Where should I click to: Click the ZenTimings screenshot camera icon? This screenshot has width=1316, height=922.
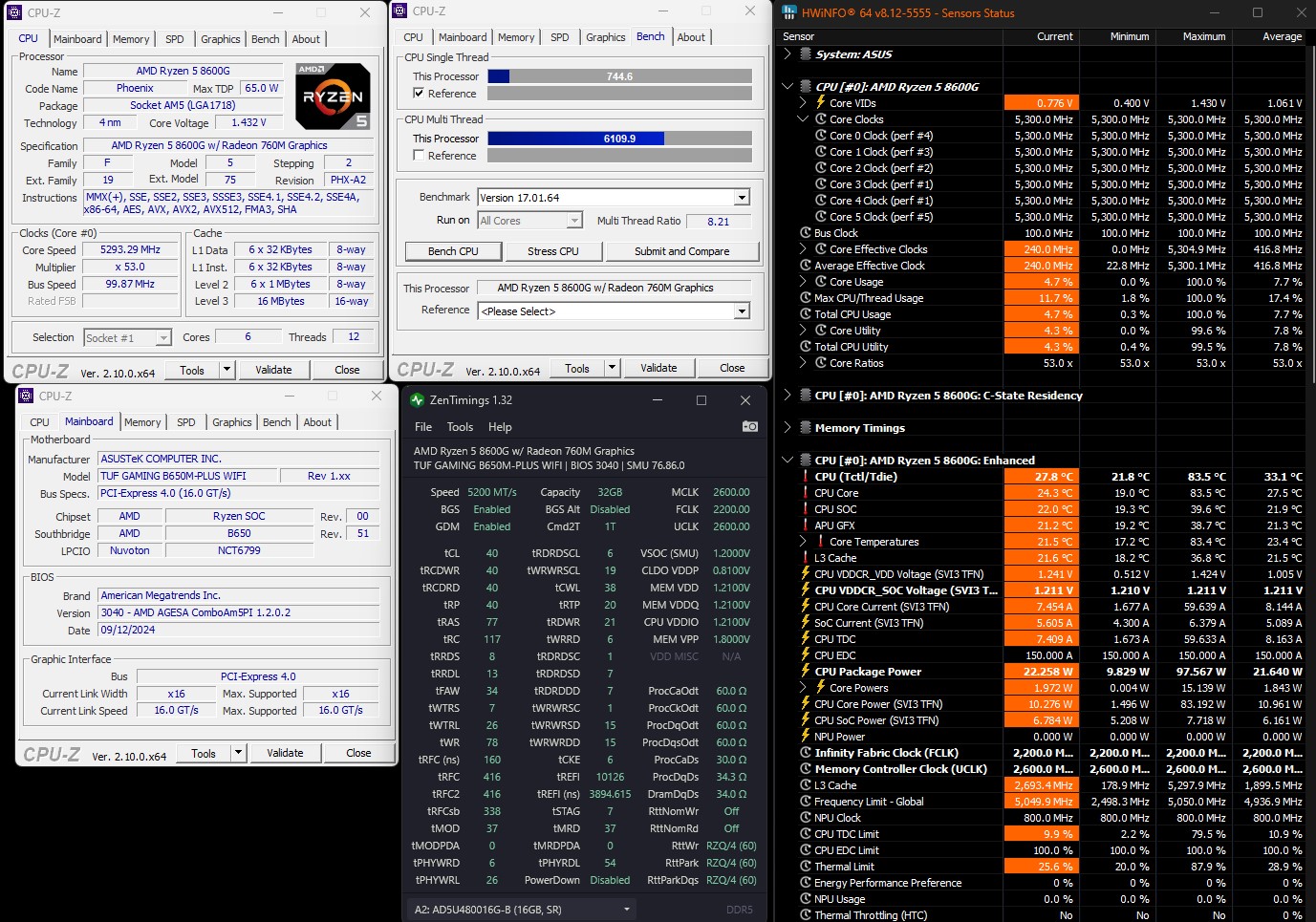click(x=750, y=426)
